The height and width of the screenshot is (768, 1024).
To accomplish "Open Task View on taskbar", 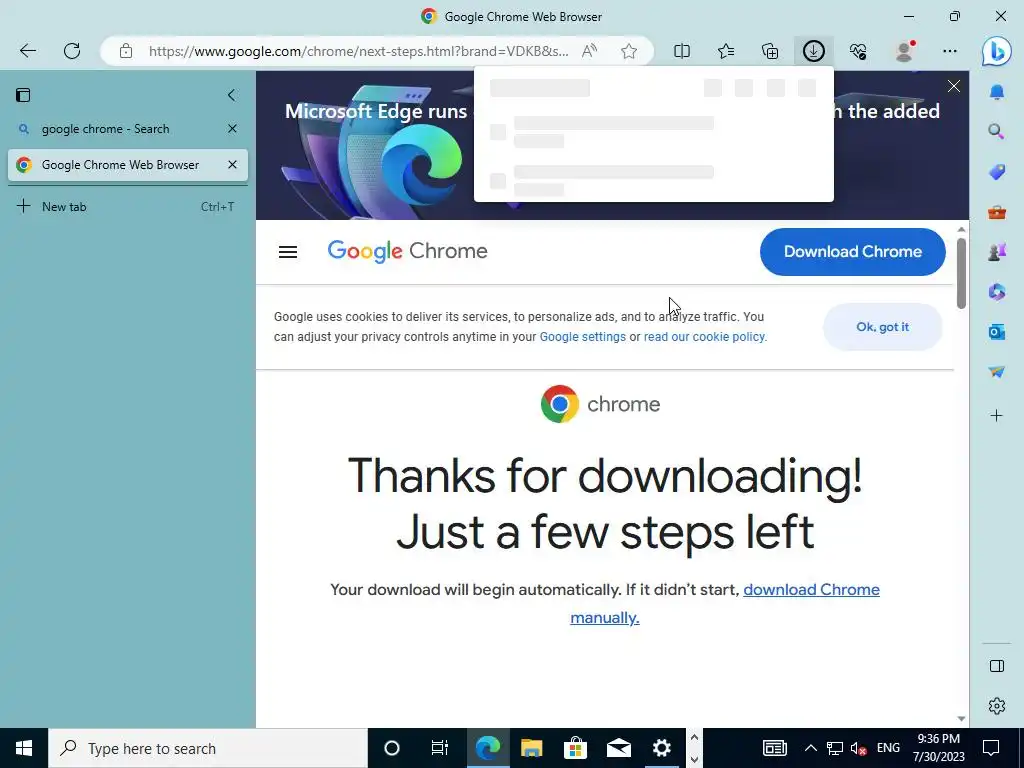I will click(440, 748).
